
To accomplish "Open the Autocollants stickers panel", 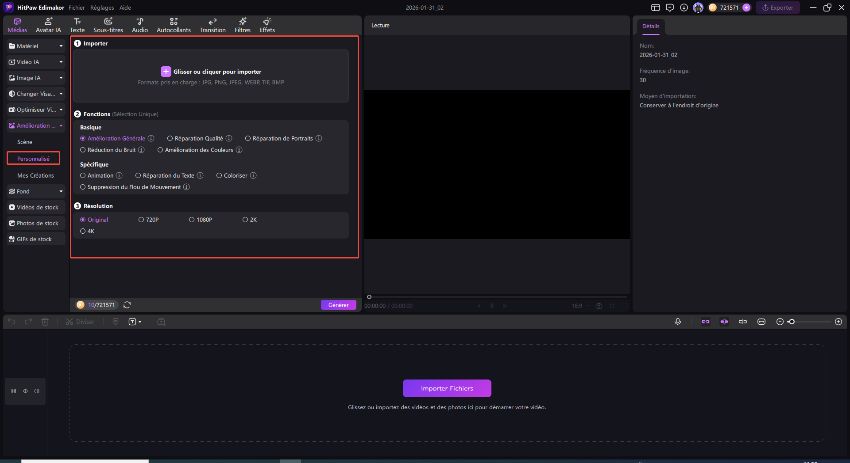I will (174, 23).
